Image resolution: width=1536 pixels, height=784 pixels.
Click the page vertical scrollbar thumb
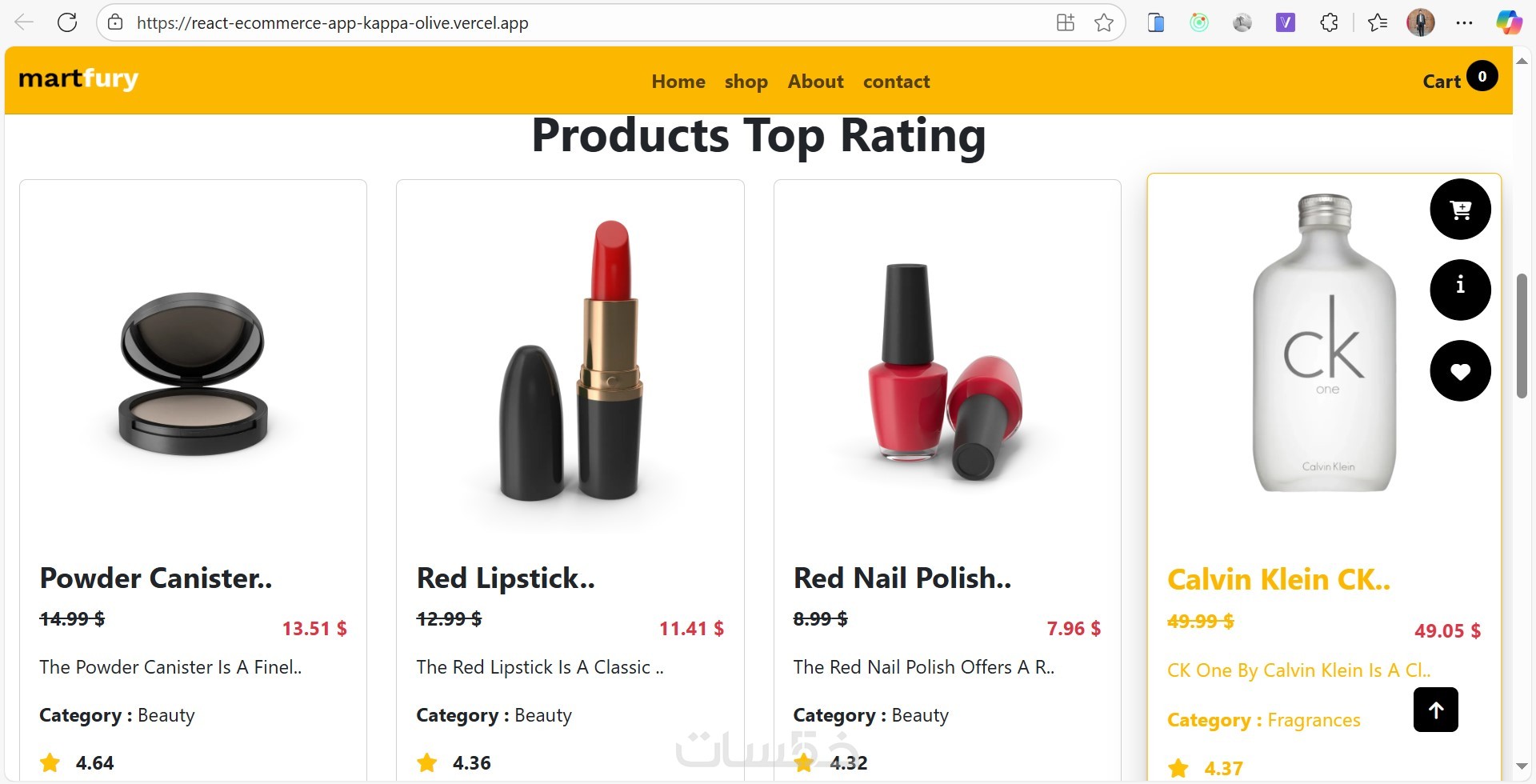pyautogui.click(x=1522, y=336)
